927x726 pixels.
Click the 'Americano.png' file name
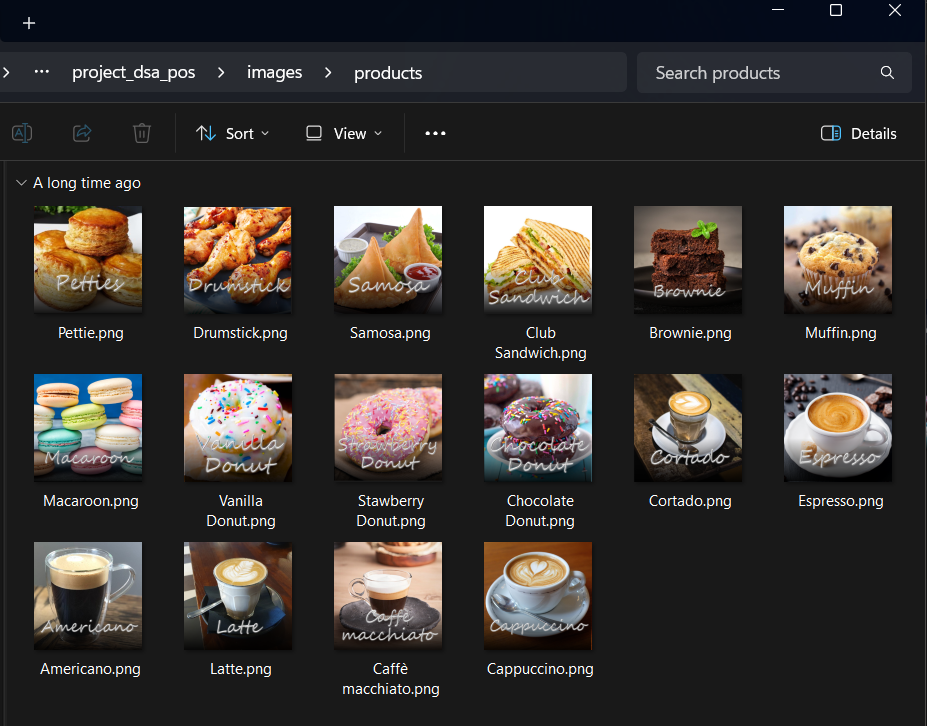[90, 669]
